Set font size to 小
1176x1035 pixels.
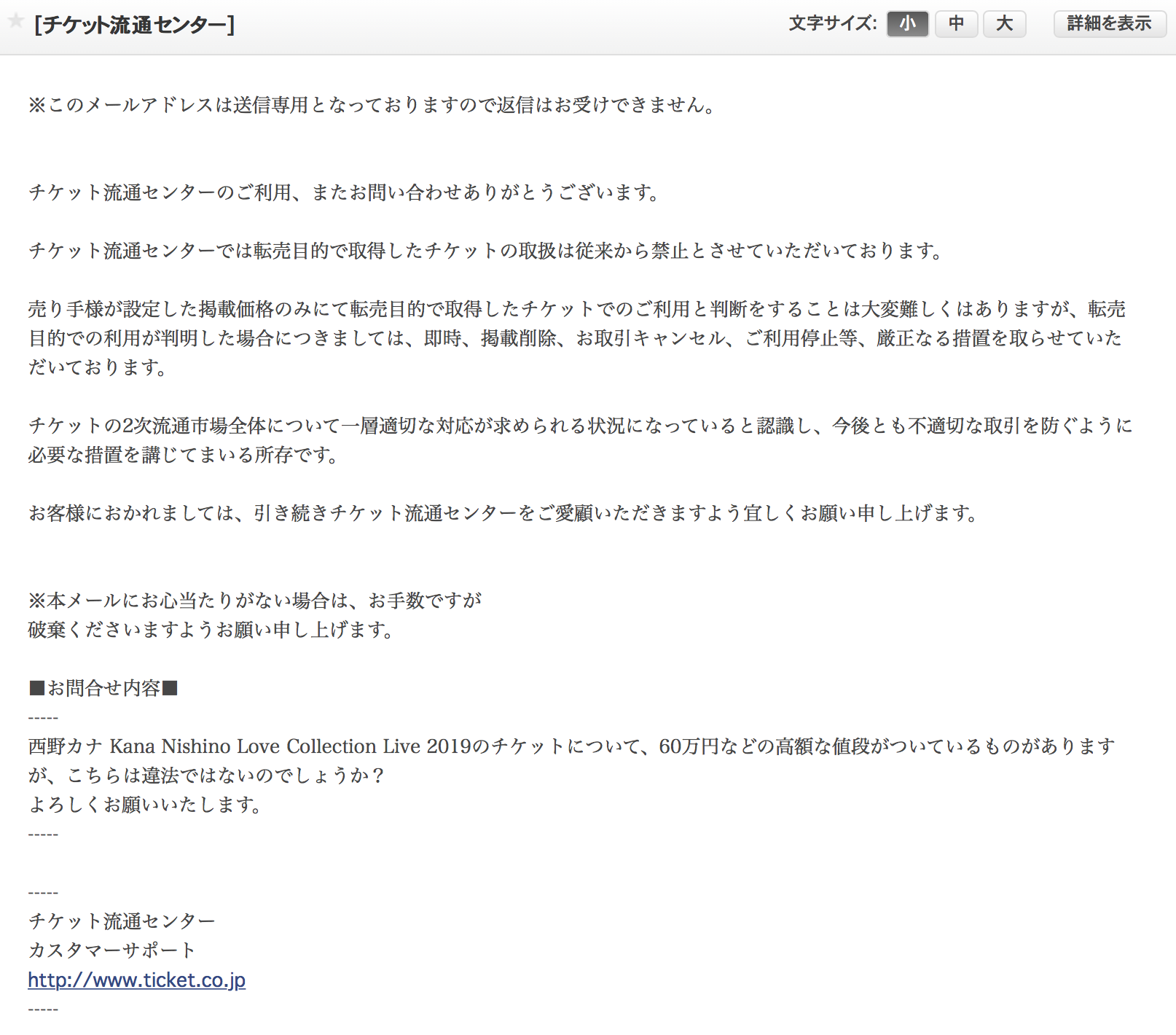[907, 24]
